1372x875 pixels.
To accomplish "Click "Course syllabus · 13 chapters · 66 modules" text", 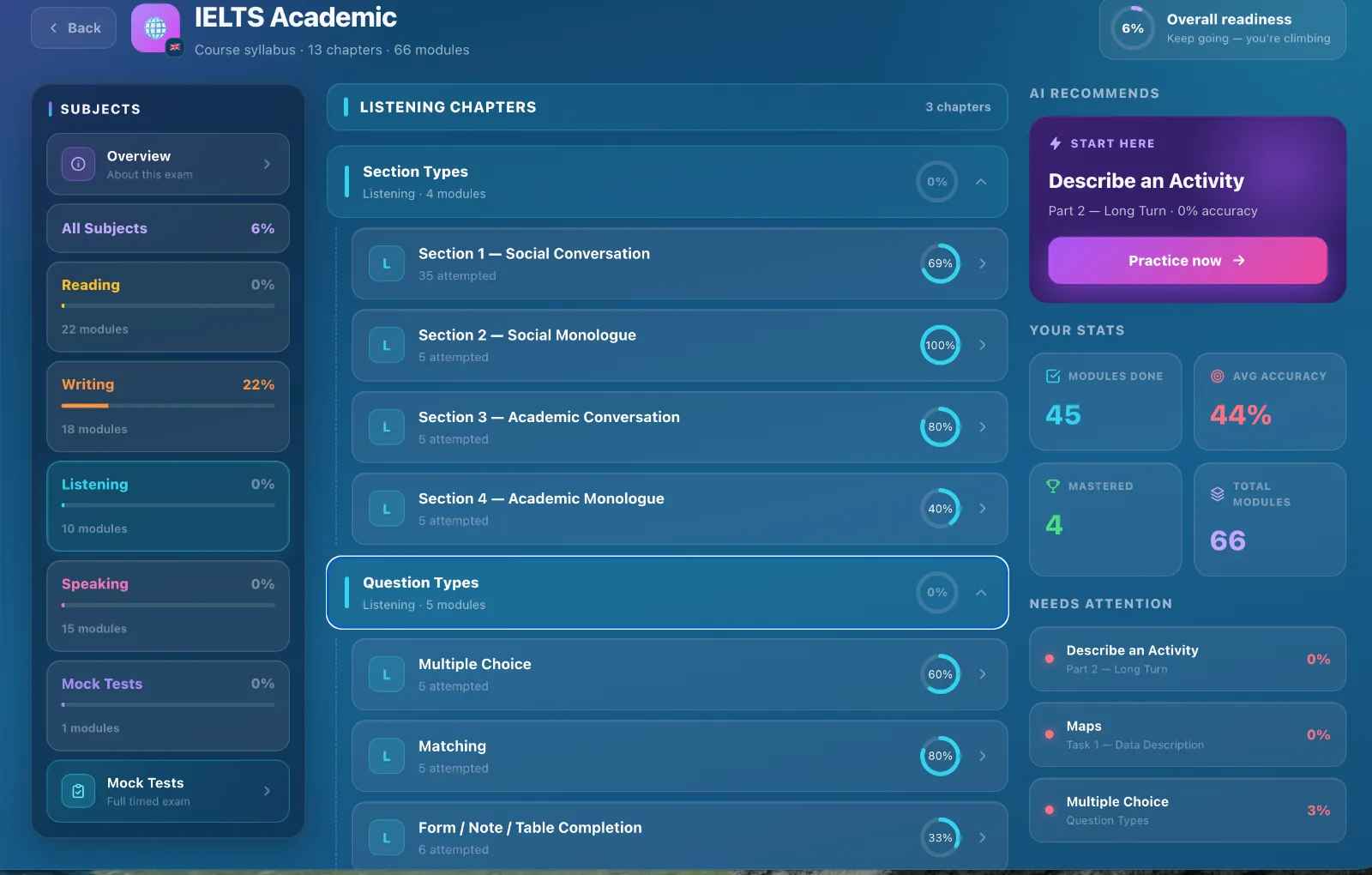I will pyautogui.click(x=332, y=50).
